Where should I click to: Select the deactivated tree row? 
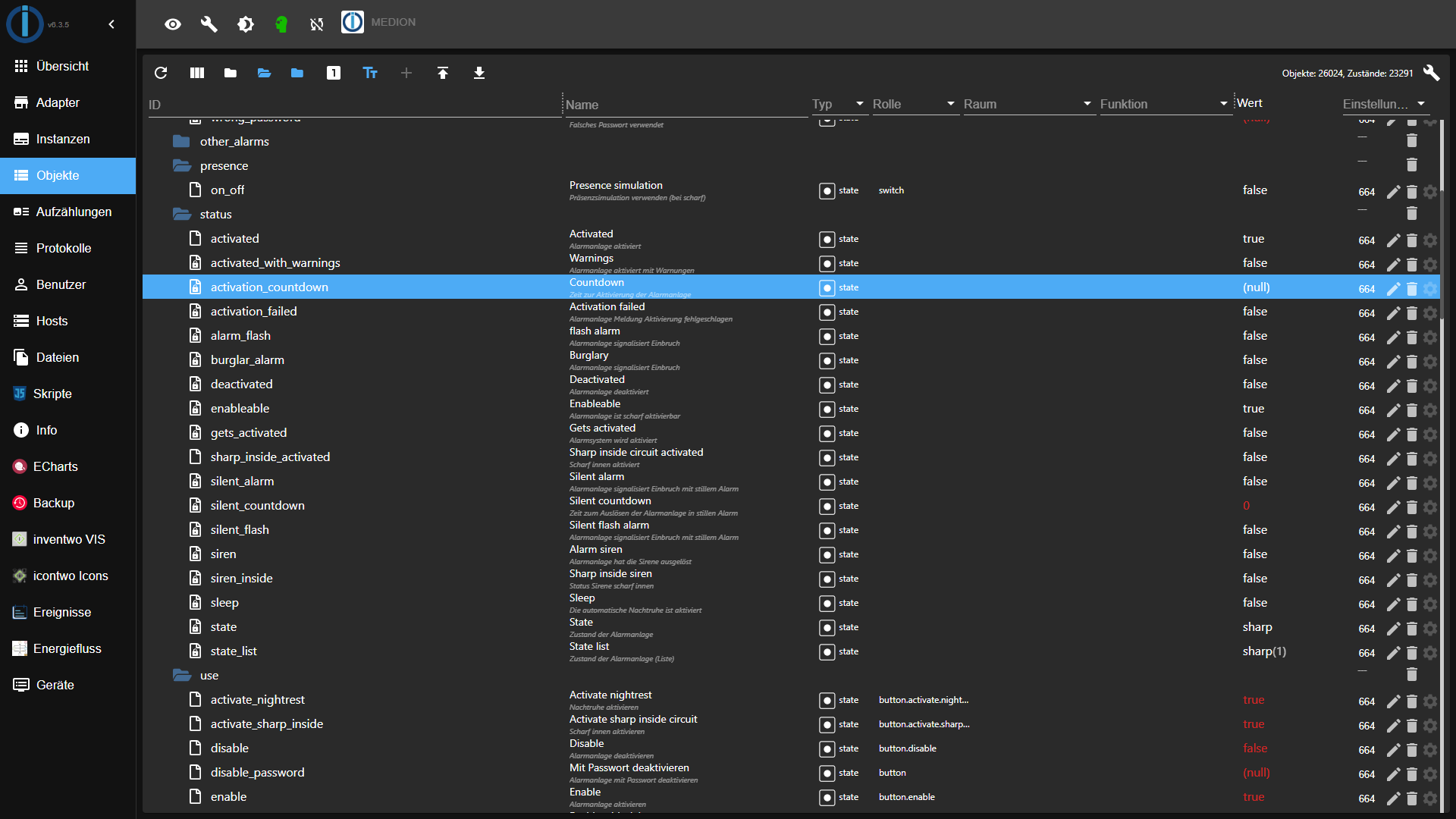(791, 384)
